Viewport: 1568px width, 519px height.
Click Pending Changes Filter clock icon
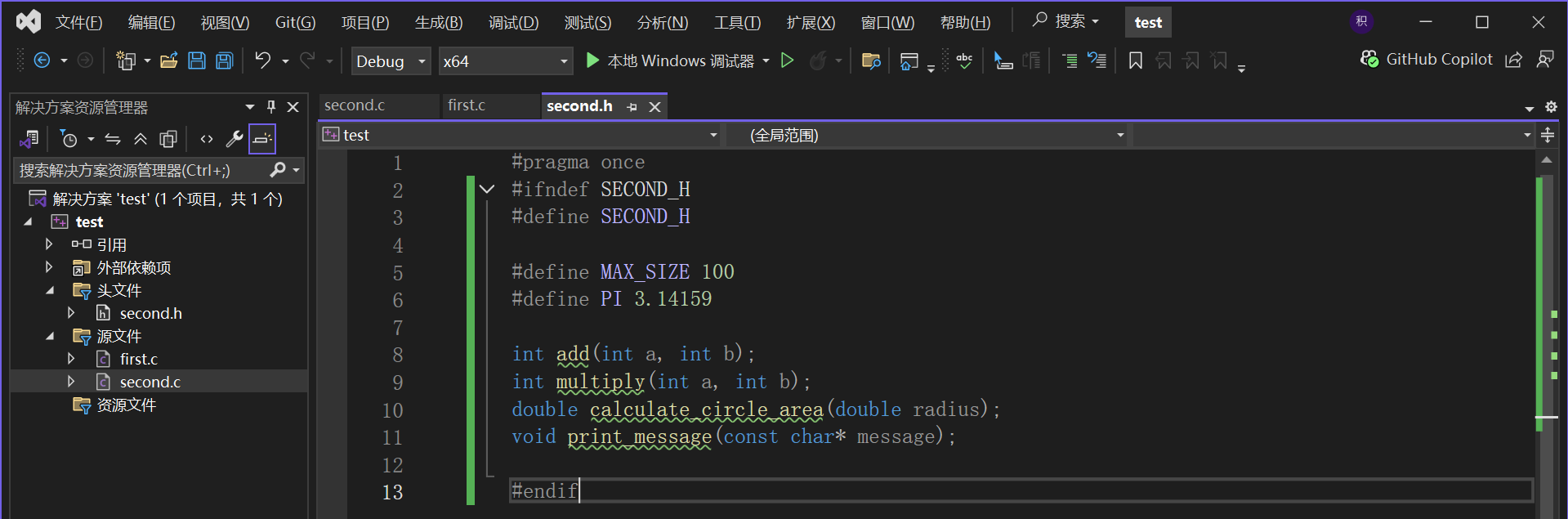coord(69,139)
